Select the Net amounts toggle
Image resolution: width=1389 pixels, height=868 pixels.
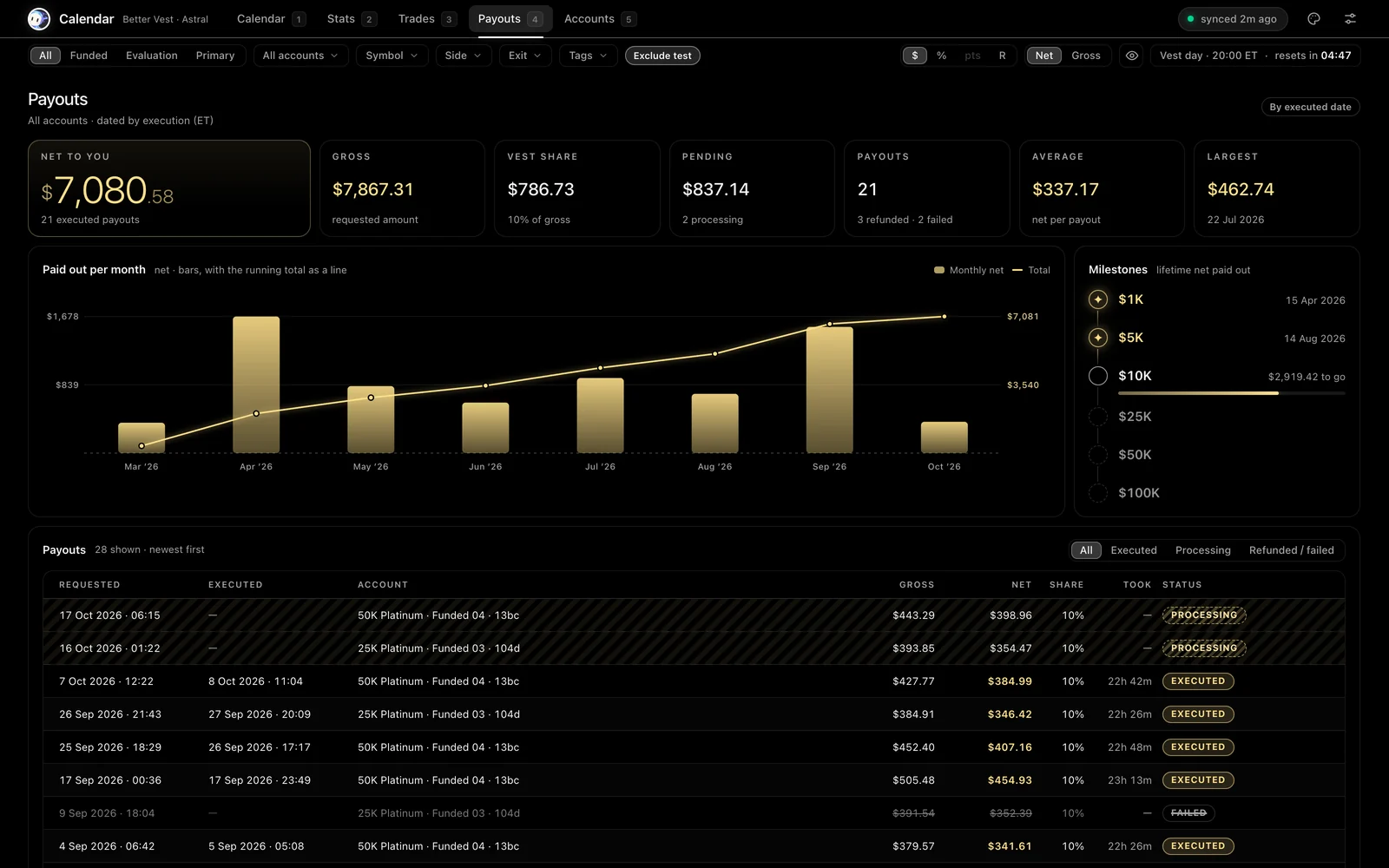point(1044,56)
